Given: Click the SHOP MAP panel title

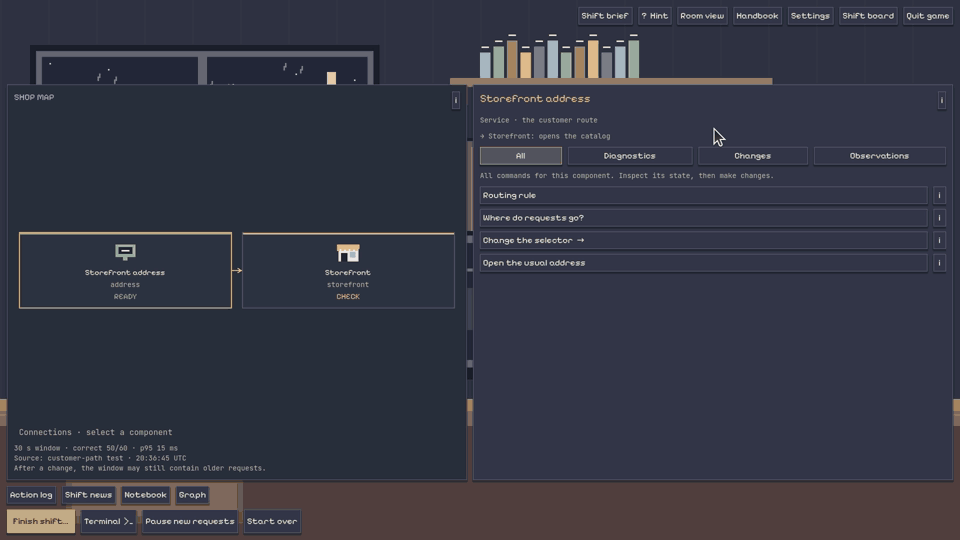Looking at the screenshot, I should (x=34, y=97).
